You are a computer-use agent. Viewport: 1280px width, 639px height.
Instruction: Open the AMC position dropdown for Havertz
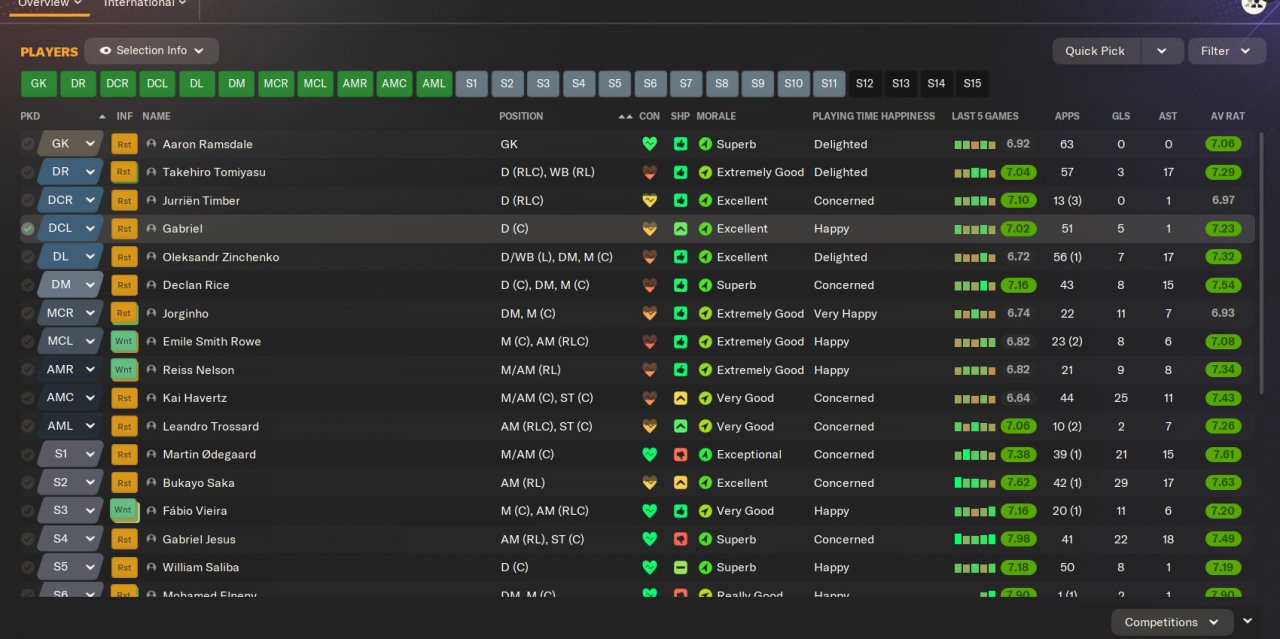[x=91, y=398]
